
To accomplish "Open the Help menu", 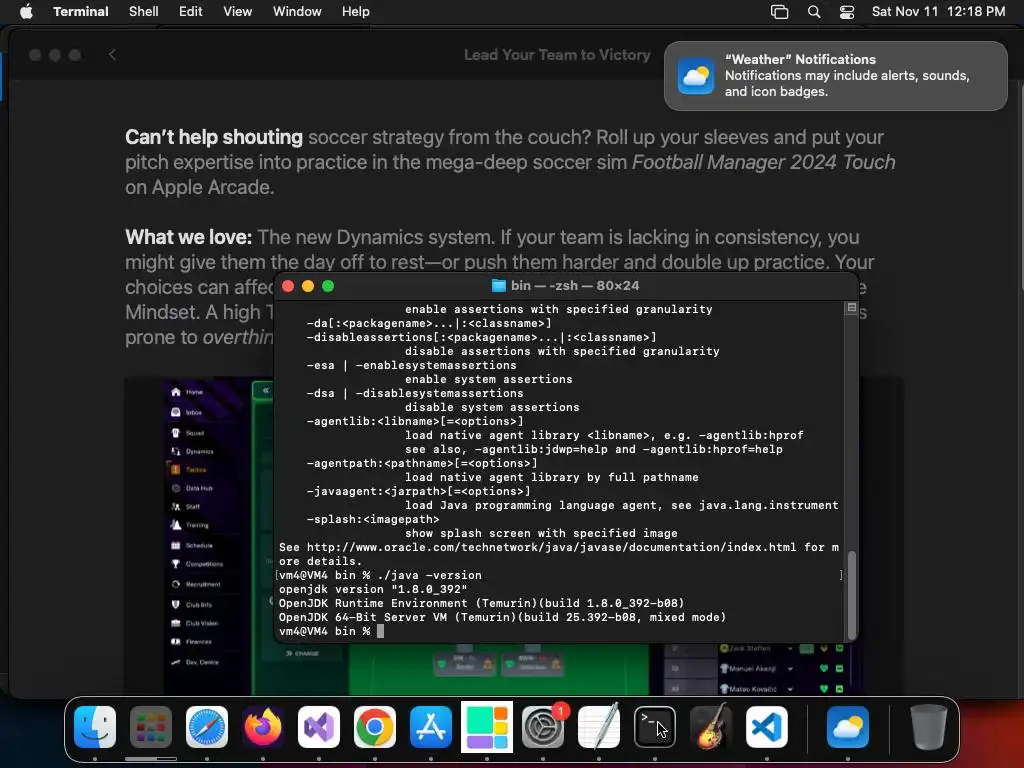I will (356, 11).
